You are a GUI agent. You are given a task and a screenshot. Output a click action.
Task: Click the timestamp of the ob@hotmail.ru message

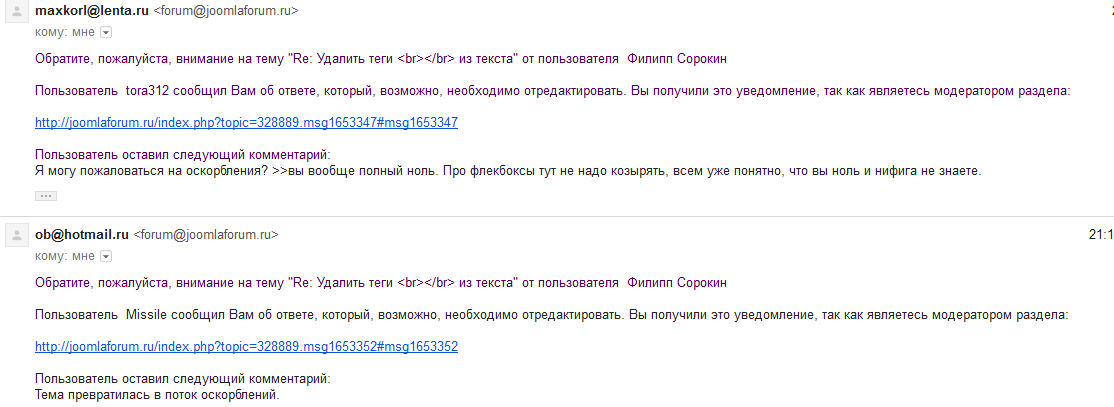[1100, 235]
